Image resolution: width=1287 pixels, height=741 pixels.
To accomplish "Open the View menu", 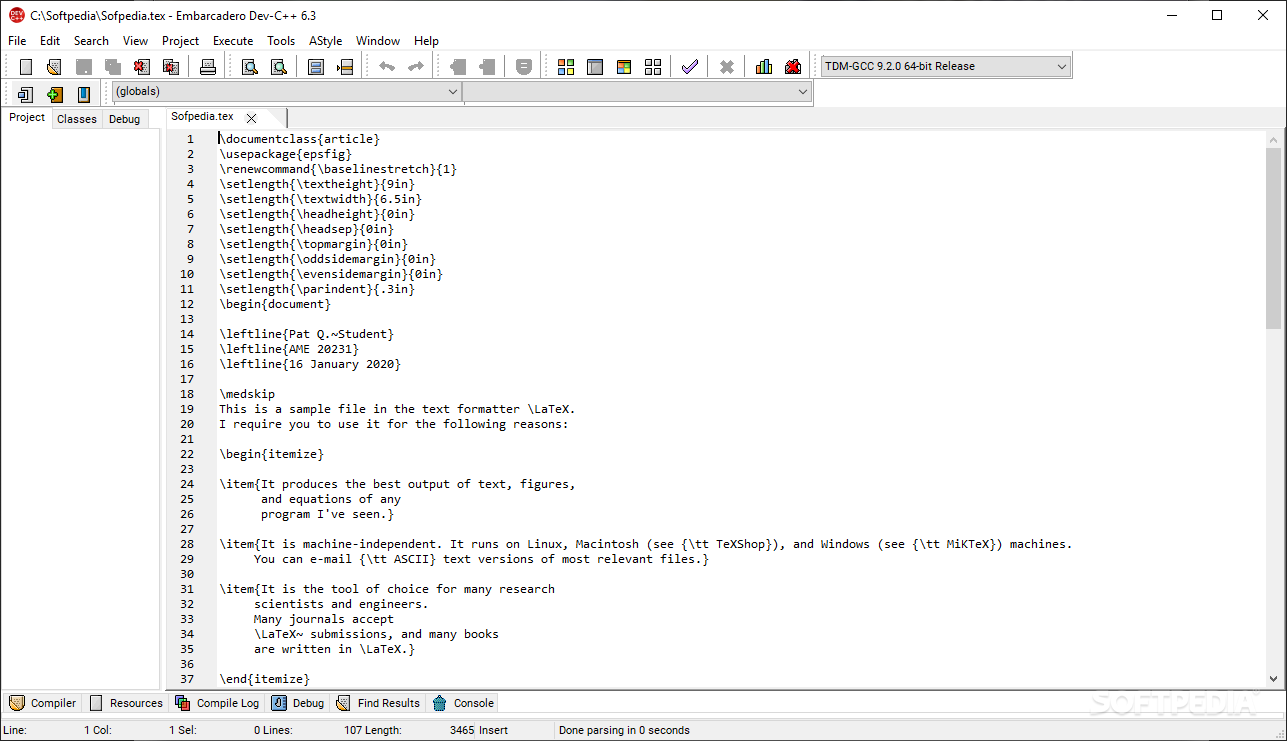I will (135, 41).
